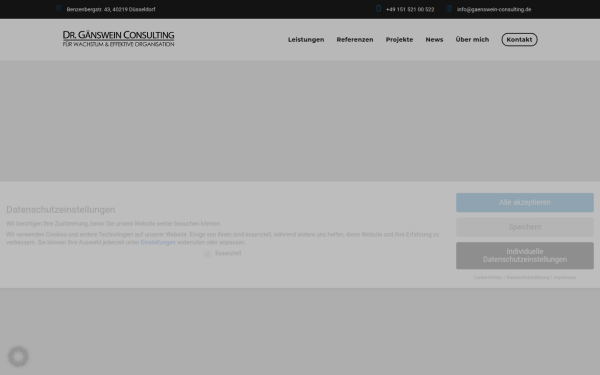This screenshot has width=600, height=375.
Task: Click the Speichern button
Action: 525,227
